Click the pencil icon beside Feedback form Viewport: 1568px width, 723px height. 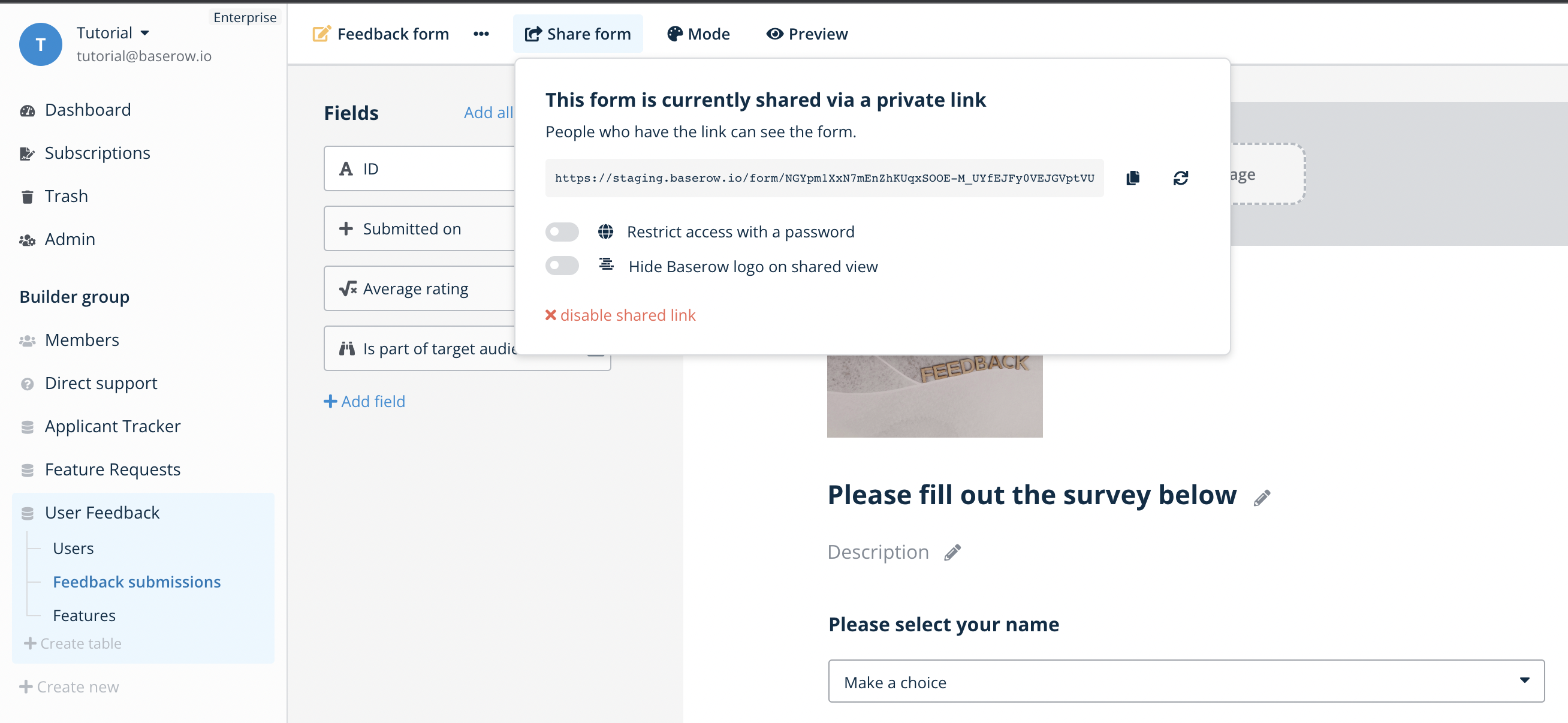pos(321,34)
